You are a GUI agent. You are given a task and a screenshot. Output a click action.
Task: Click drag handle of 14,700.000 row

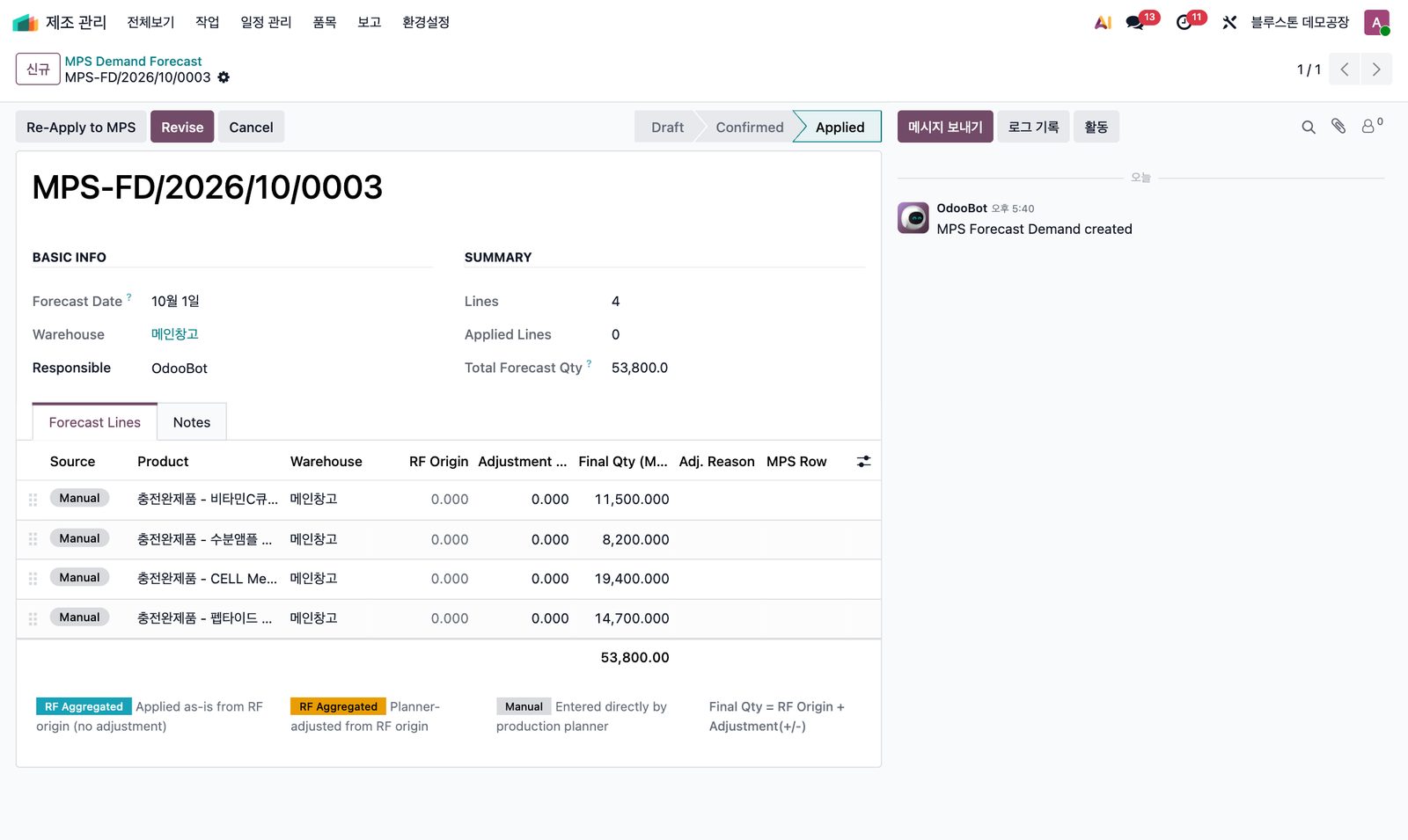(33, 618)
